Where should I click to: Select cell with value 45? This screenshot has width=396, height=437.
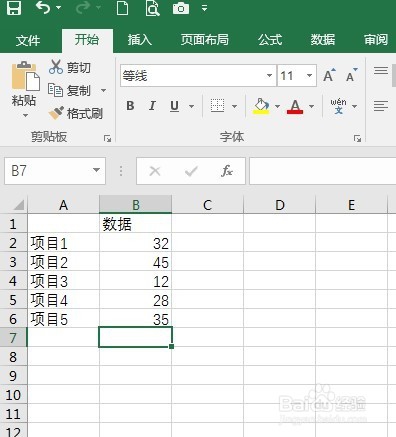pos(136,262)
